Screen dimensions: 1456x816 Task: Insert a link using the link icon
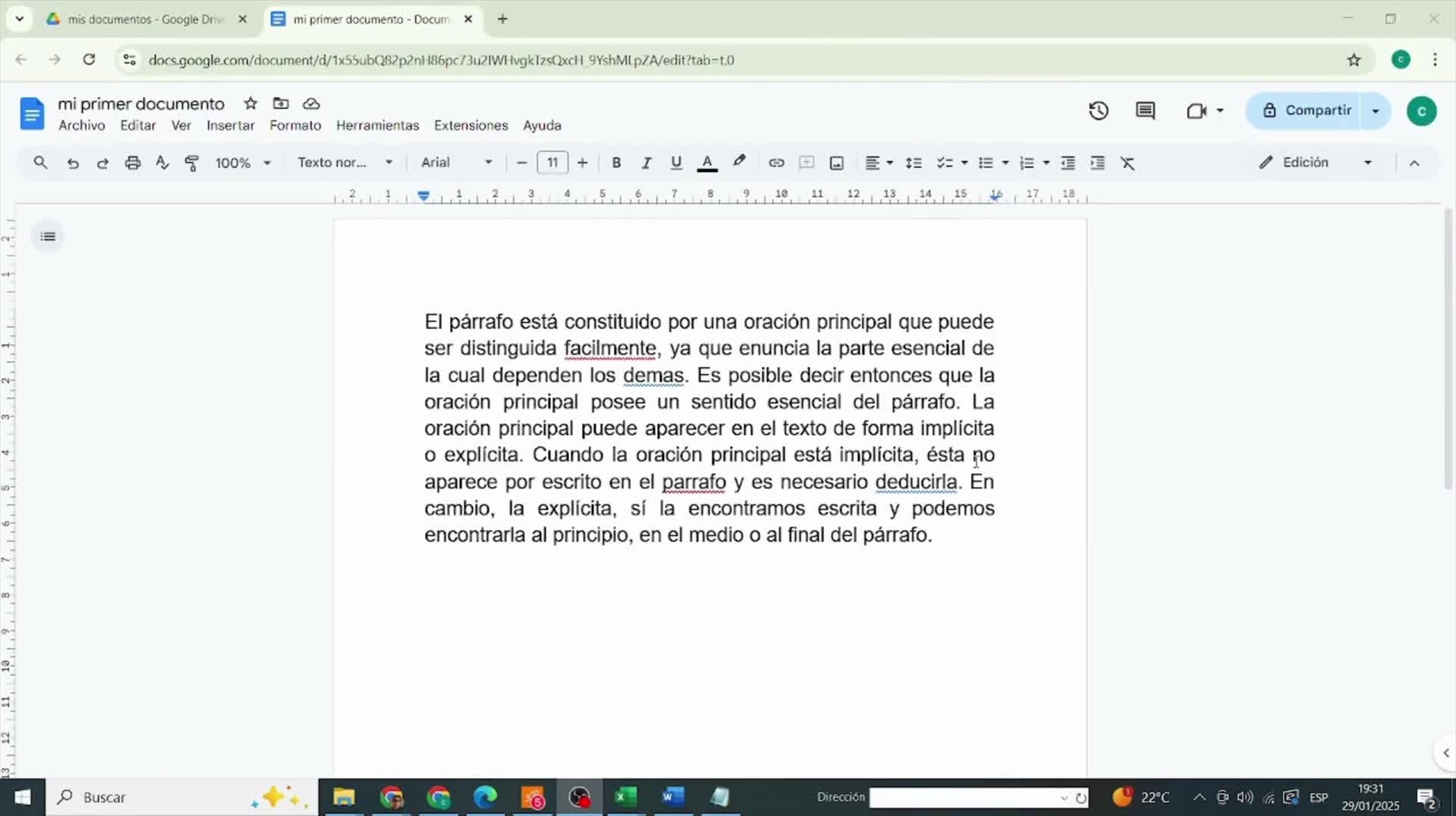pyautogui.click(x=776, y=163)
